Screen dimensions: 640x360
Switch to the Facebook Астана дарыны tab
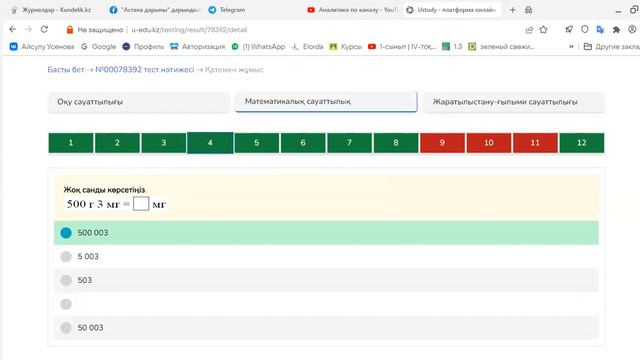click(x=155, y=10)
